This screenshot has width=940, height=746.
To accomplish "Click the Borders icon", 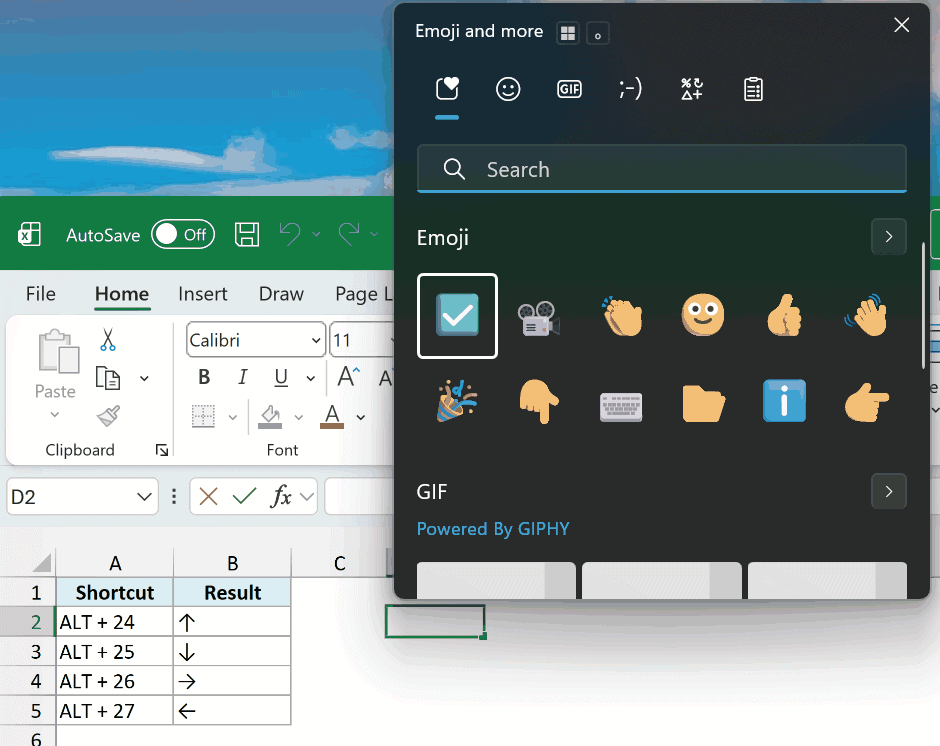I will click(203, 416).
